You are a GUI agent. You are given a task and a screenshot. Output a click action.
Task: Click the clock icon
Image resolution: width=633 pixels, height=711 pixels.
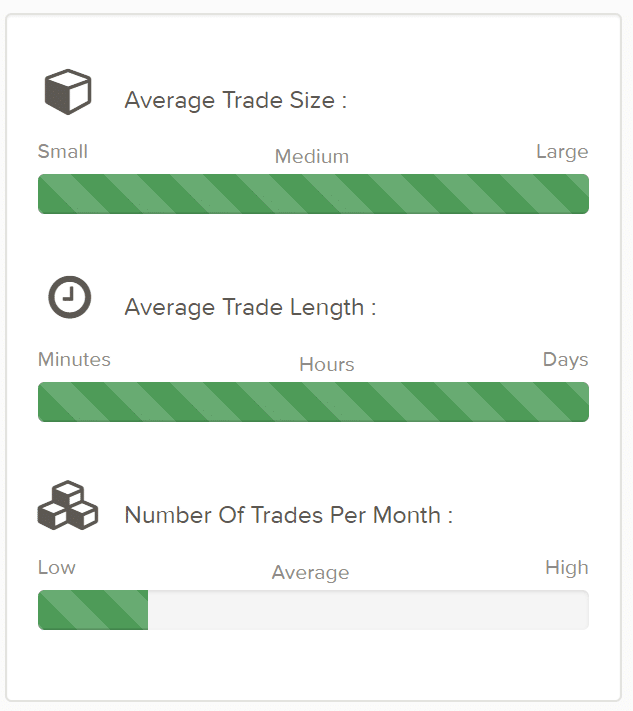69,297
